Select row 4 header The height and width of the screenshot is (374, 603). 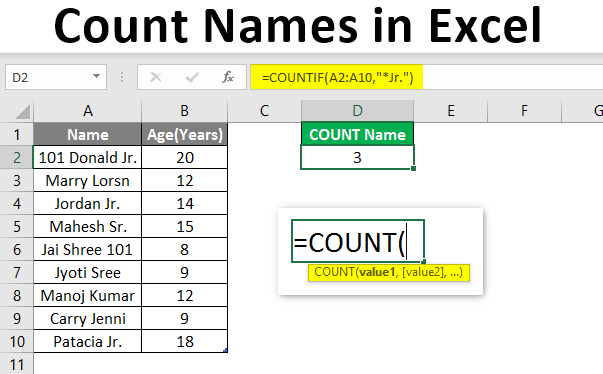(17, 203)
